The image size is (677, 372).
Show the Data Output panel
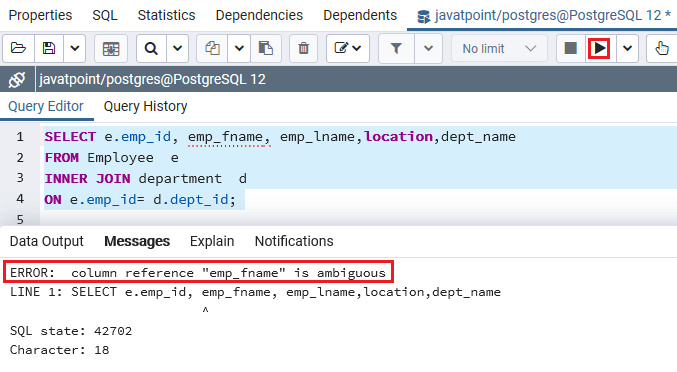47,241
